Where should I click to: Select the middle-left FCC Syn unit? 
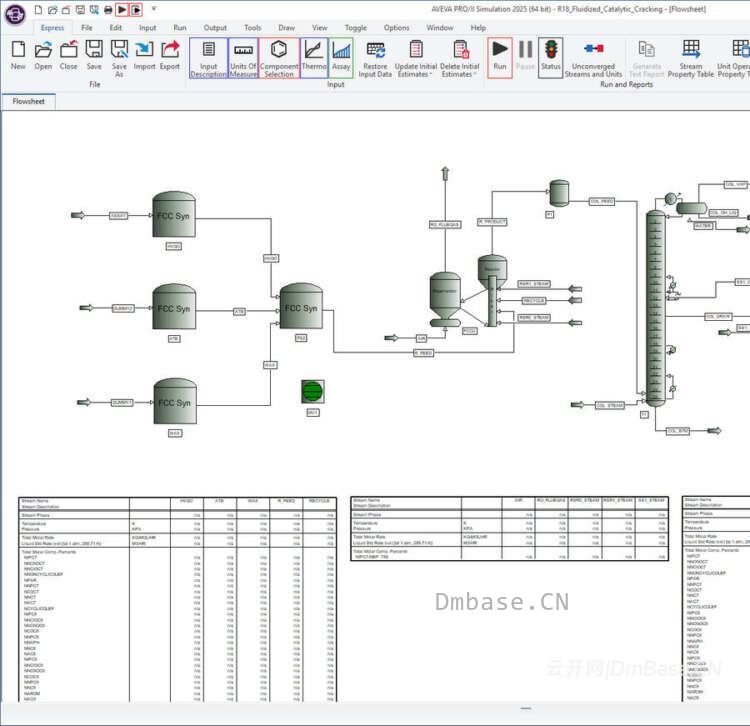point(174,307)
